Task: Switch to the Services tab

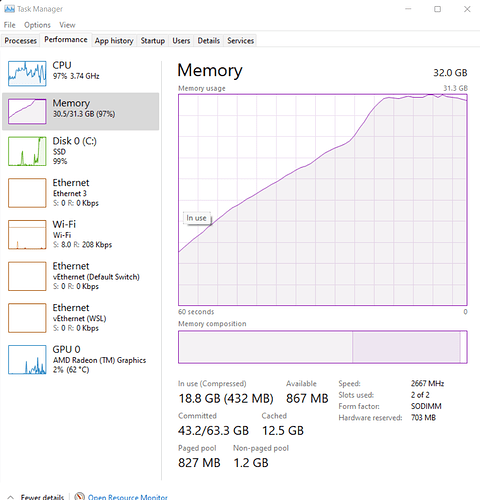Action: [x=240, y=41]
